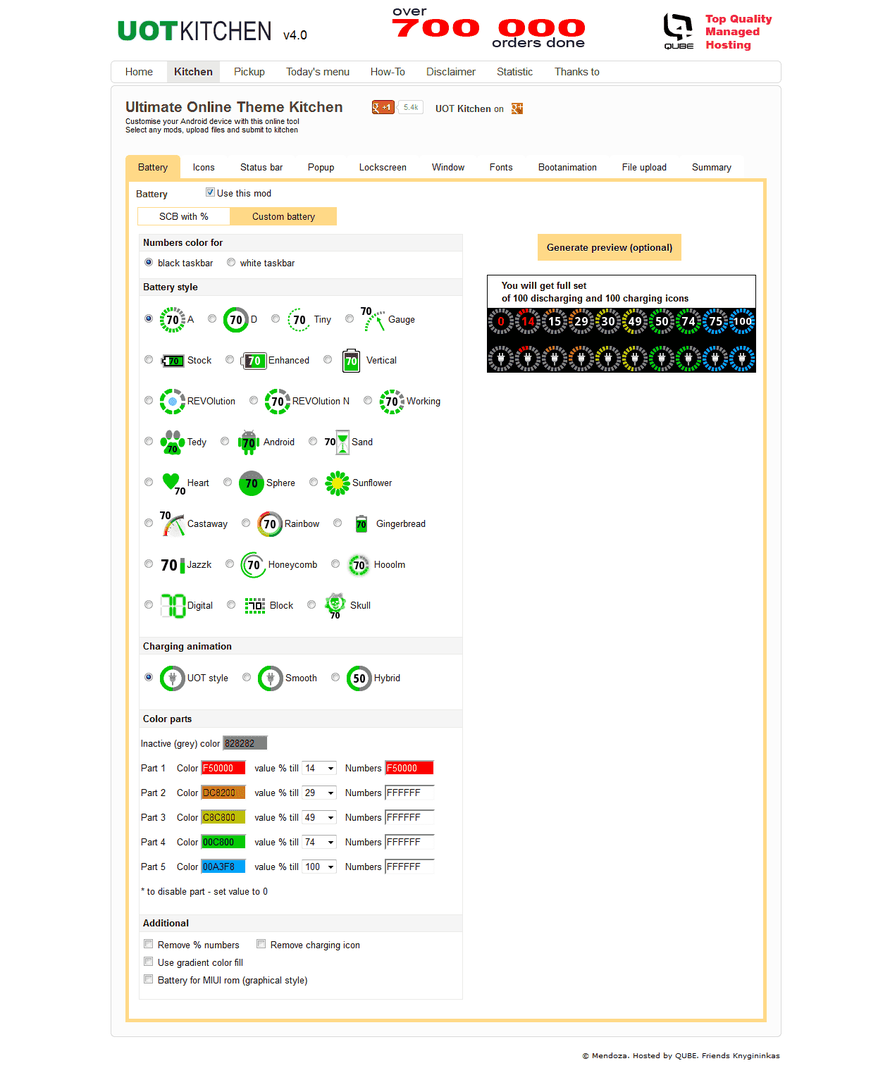The image size is (890, 1080).
Task: Enable Remove % numbers checkbox
Action: coord(148,944)
